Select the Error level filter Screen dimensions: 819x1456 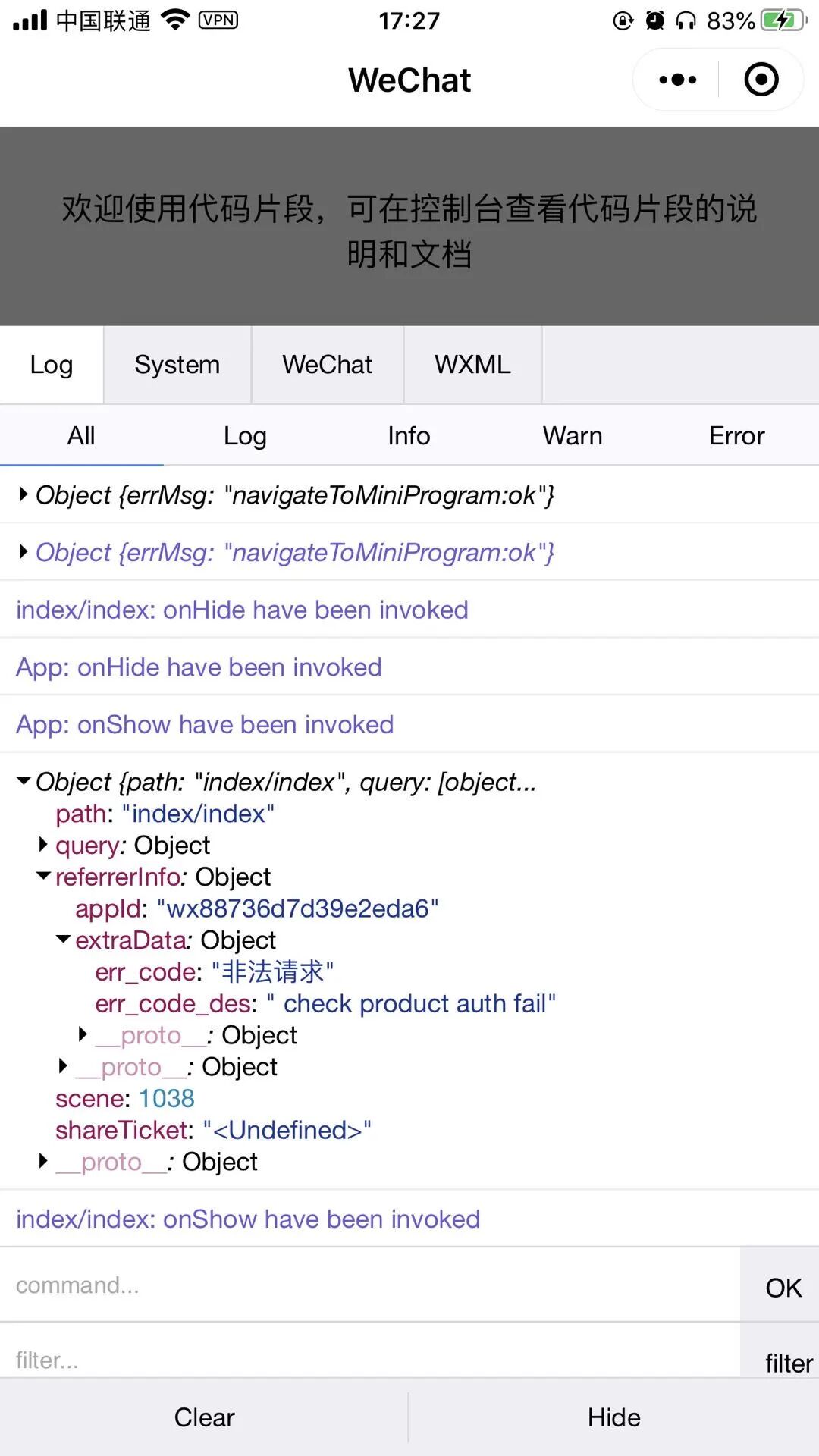[x=736, y=436]
